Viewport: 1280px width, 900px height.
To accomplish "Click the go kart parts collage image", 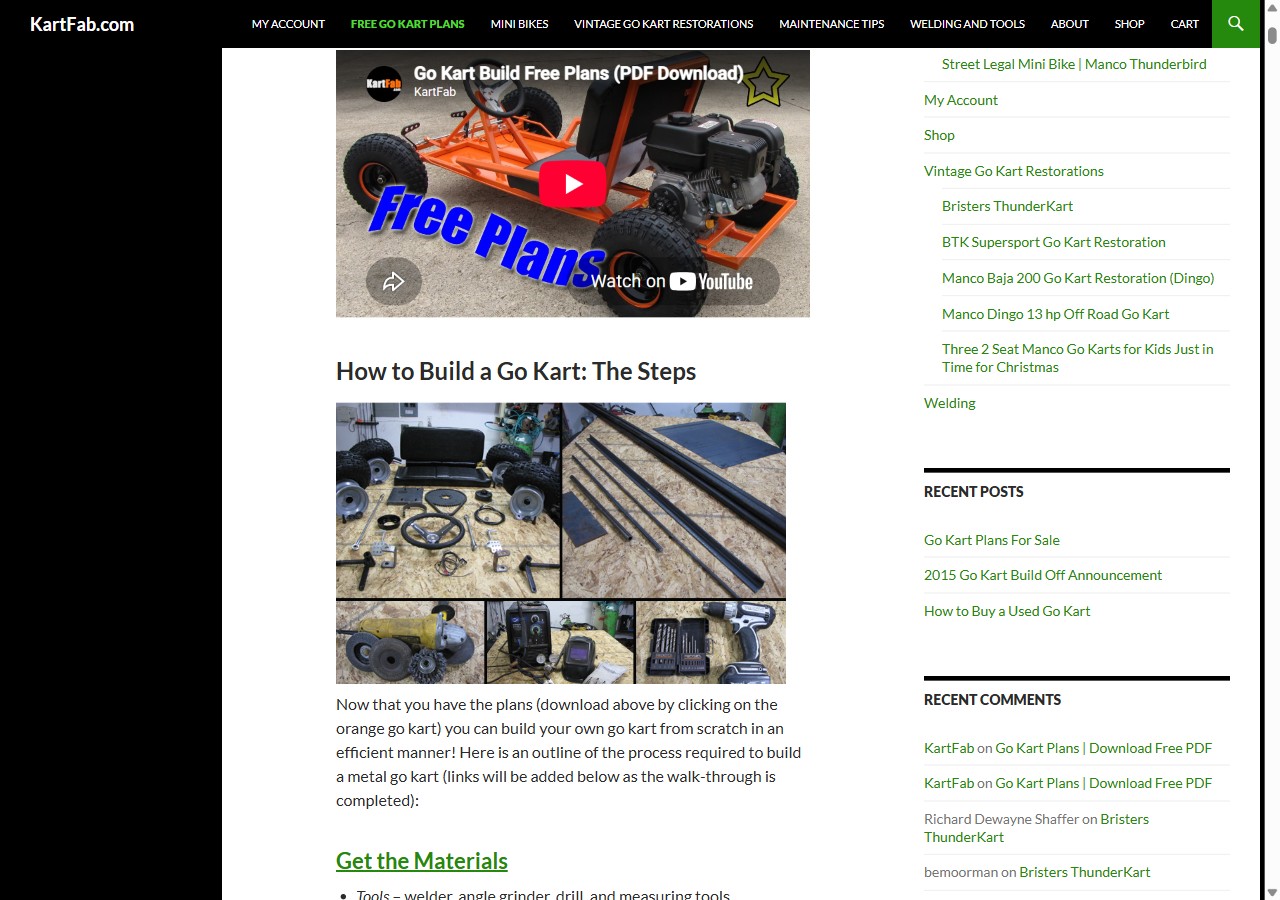I will [x=561, y=543].
